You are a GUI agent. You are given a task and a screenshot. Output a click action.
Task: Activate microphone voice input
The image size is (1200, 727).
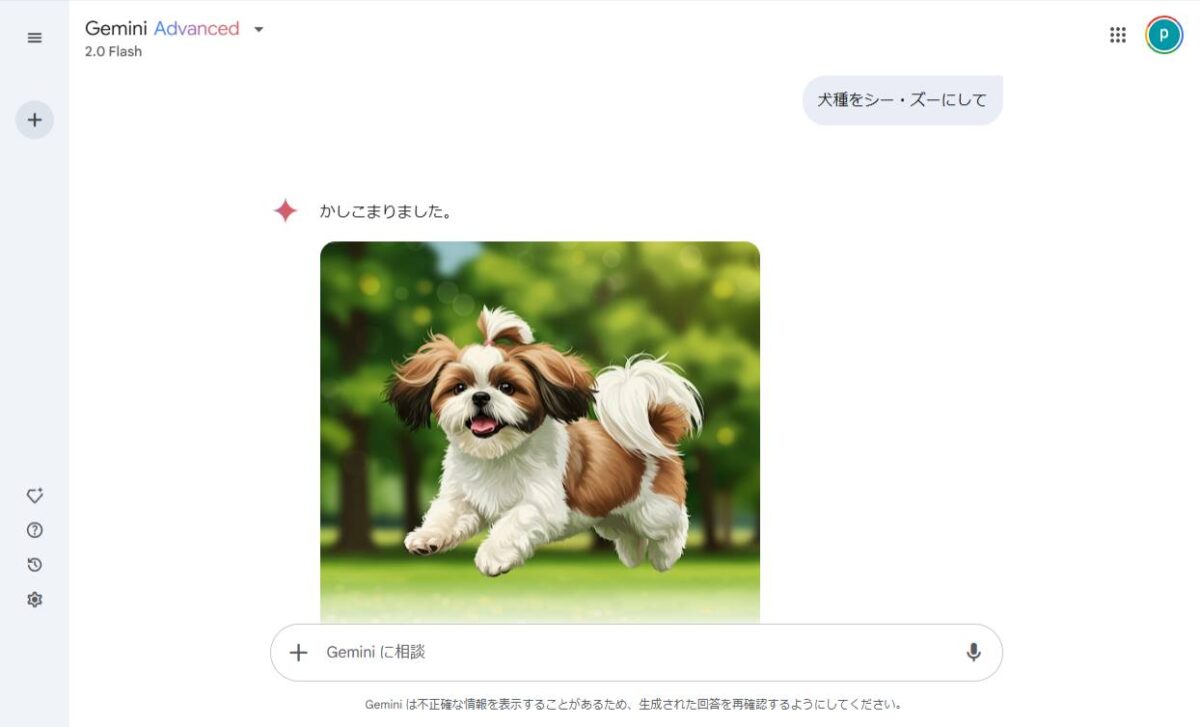pos(973,652)
